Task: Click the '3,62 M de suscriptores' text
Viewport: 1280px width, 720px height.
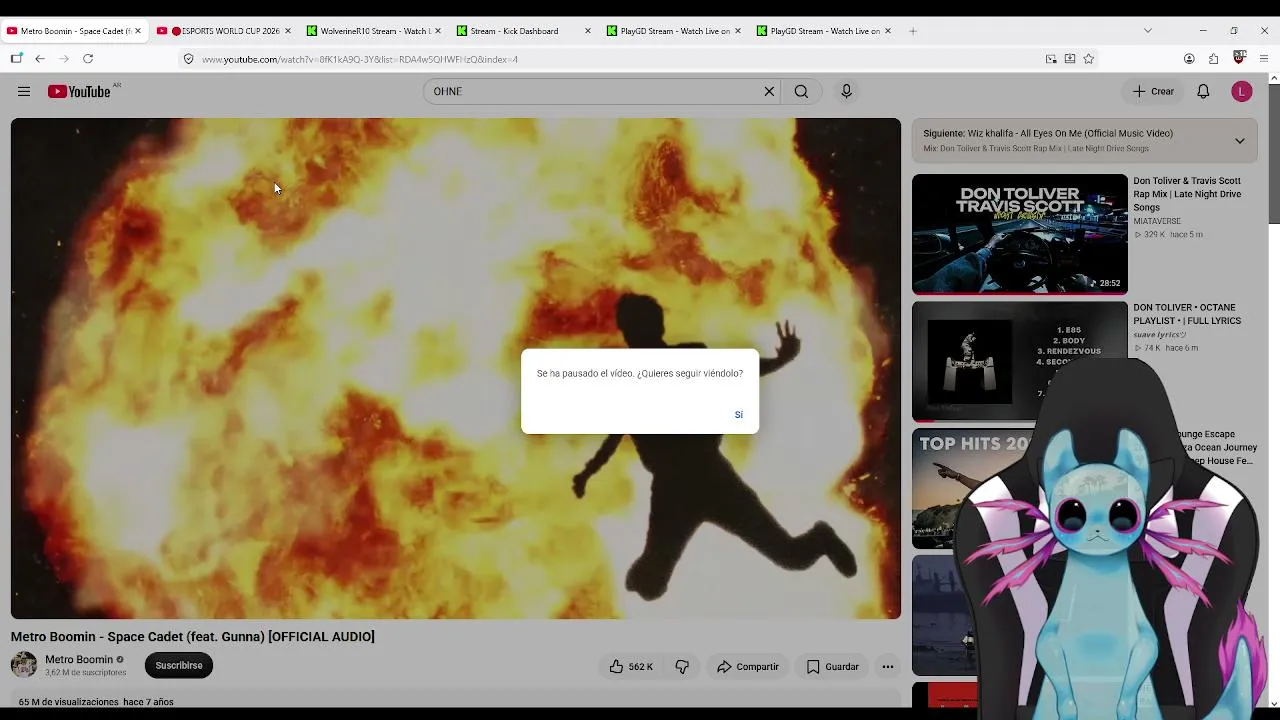Action: [x=86, y=673]
